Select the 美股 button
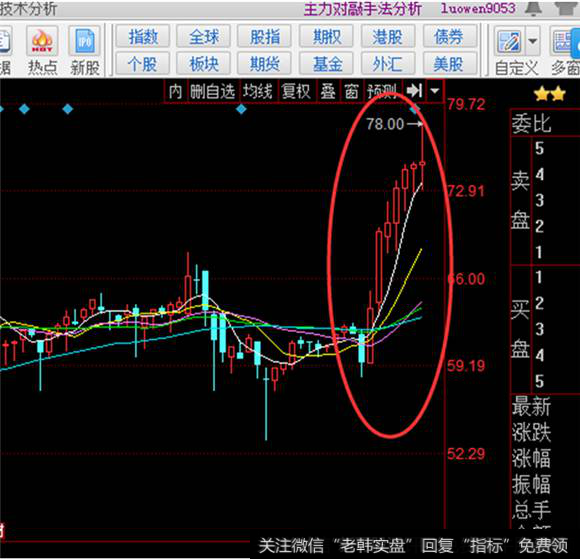 click(x=449, y=64)
